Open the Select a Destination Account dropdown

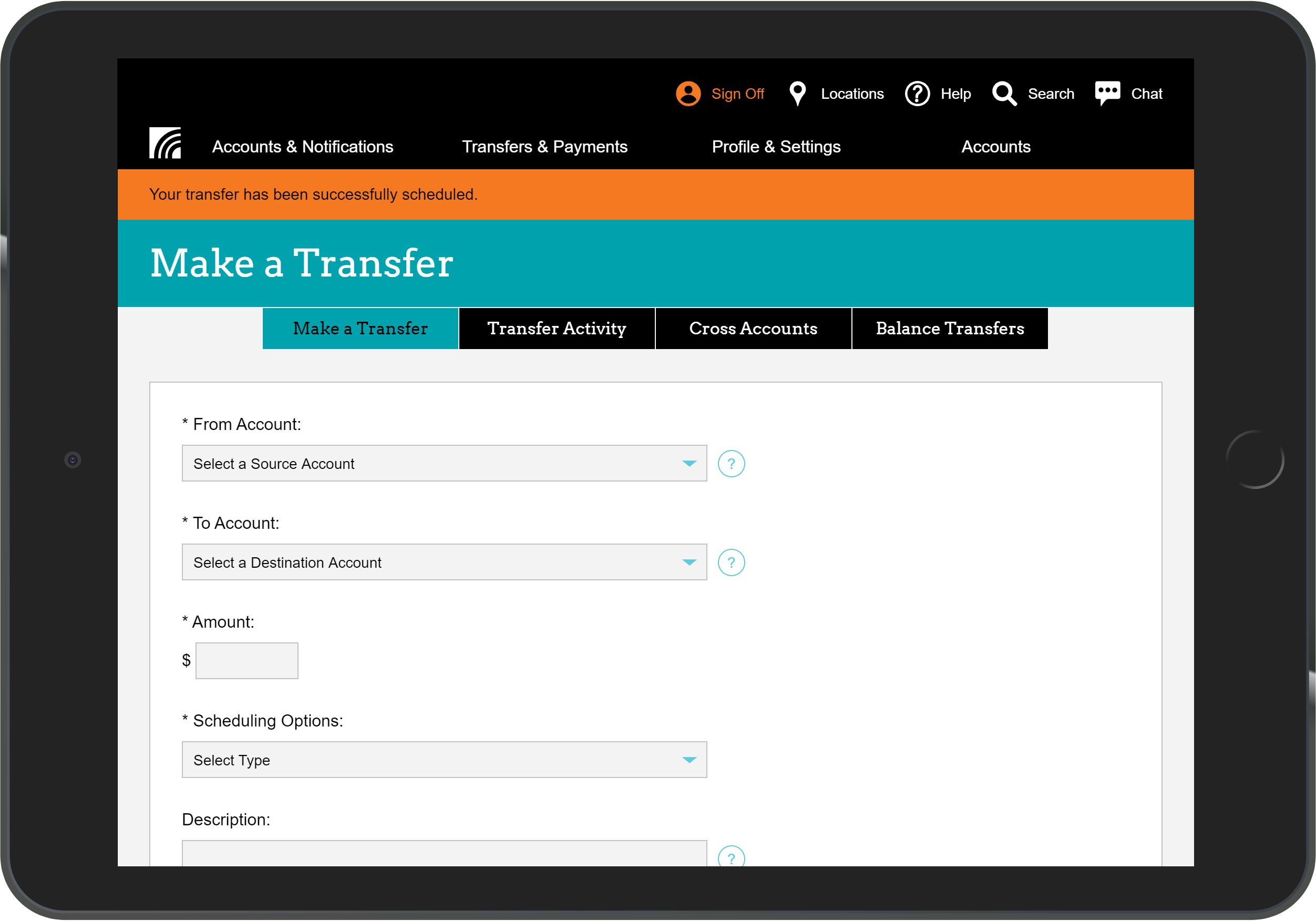(x=444, y=562)
